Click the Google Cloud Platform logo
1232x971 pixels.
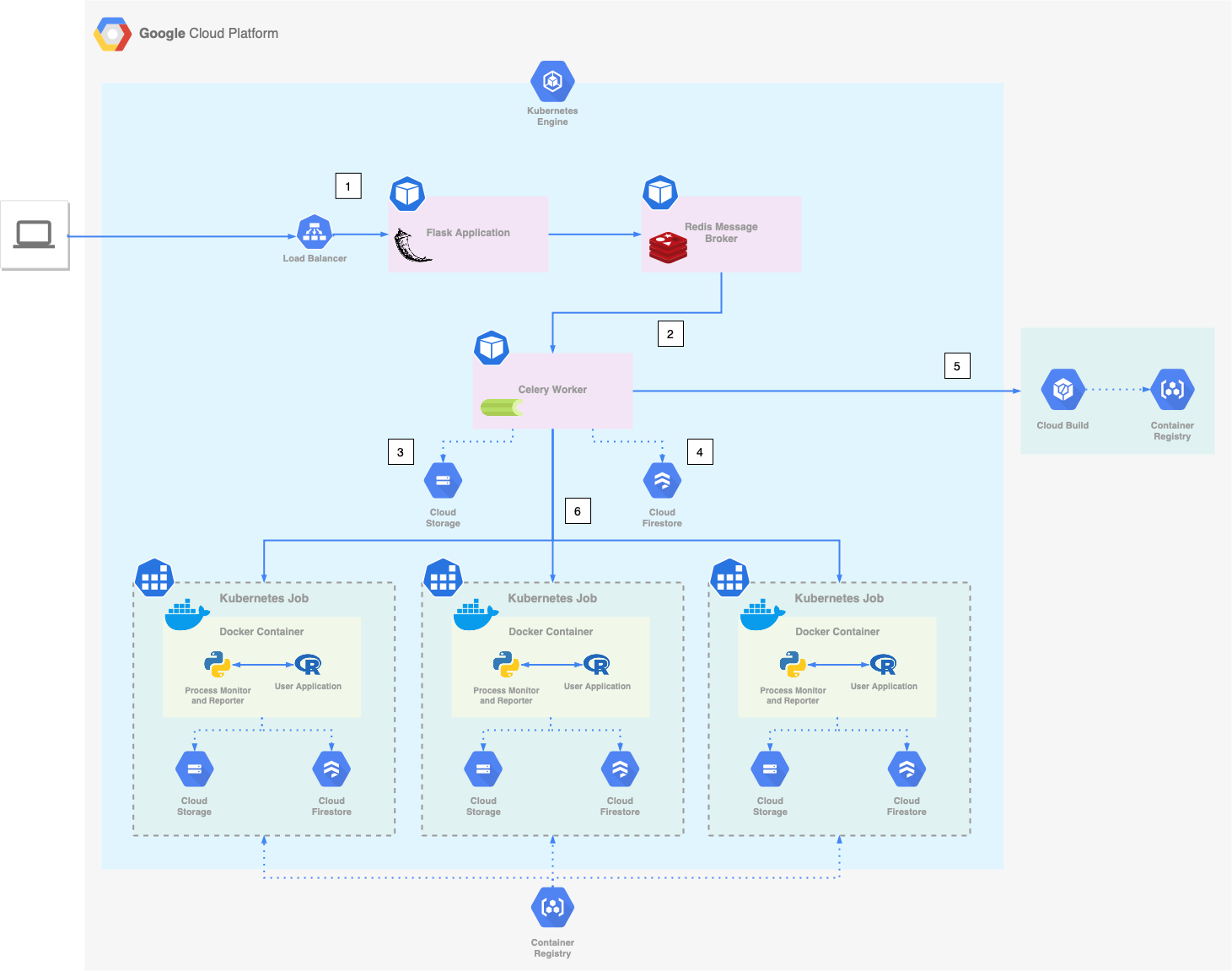[x=113, y=34]
